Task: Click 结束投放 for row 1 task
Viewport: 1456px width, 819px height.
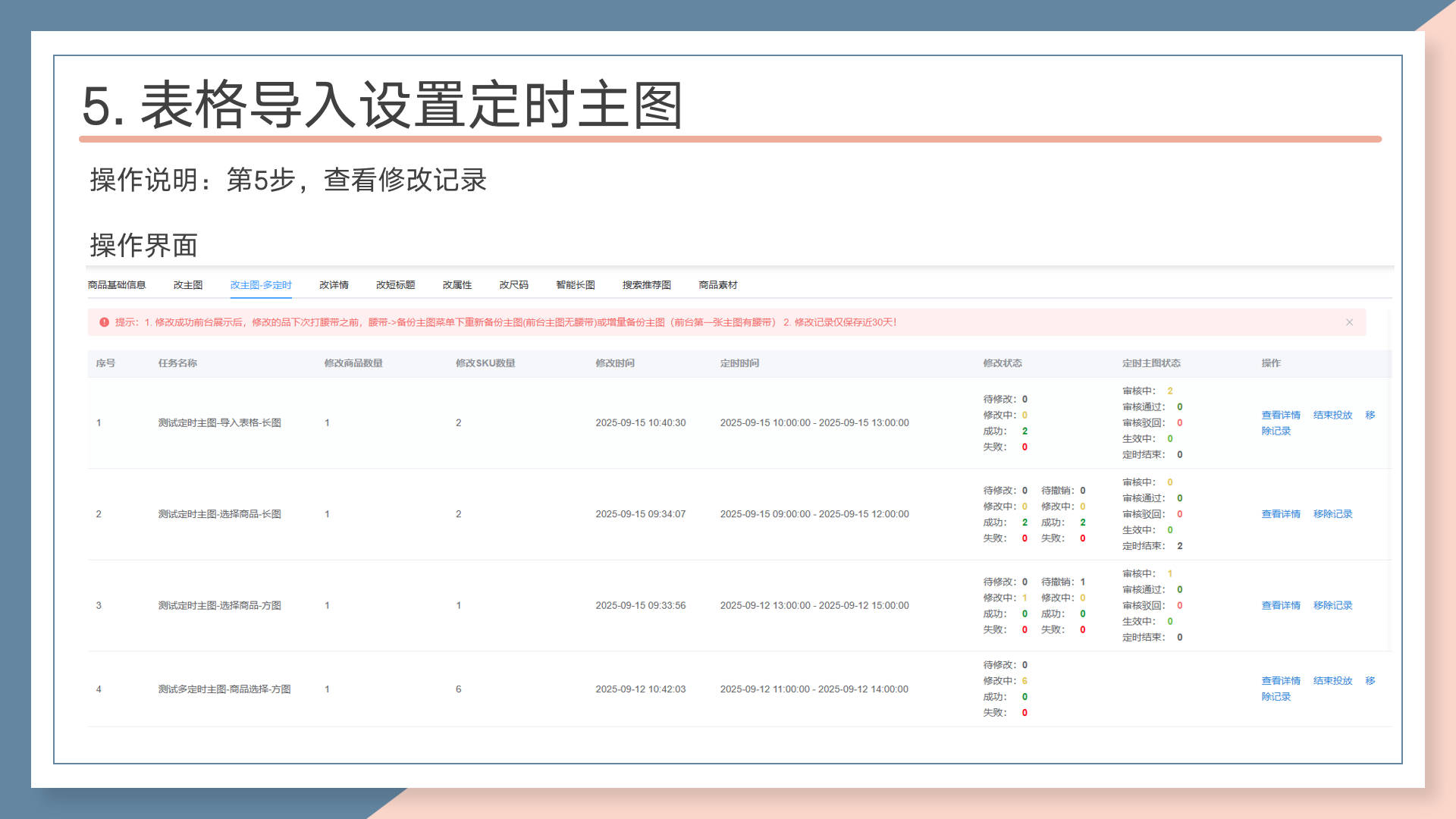Action: (1333, 416)
